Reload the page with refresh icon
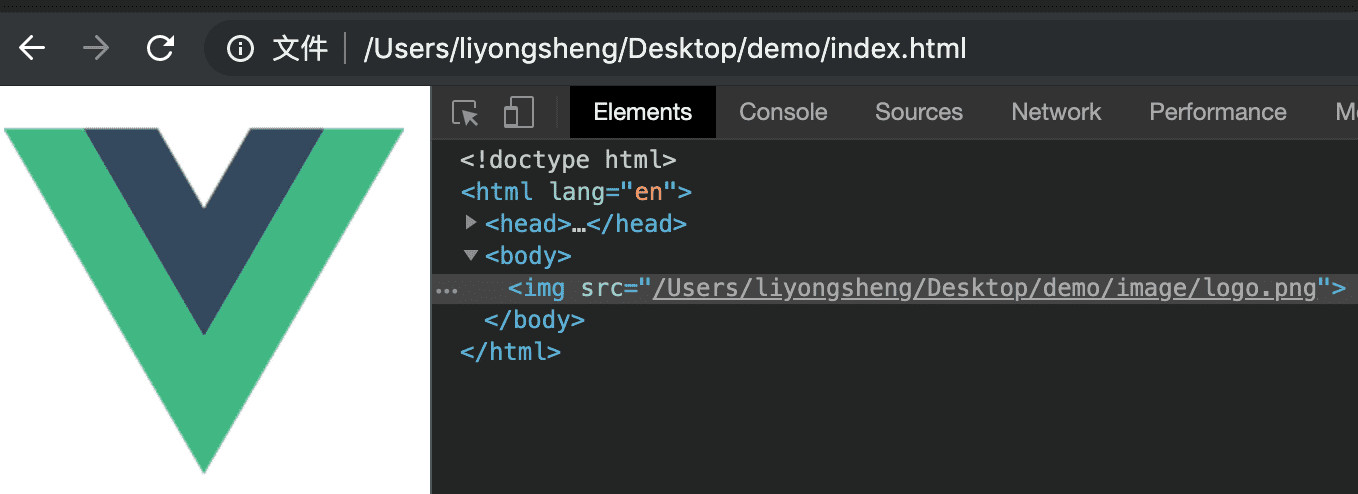This screenshot has height=494, width=1358. (160, 48)
